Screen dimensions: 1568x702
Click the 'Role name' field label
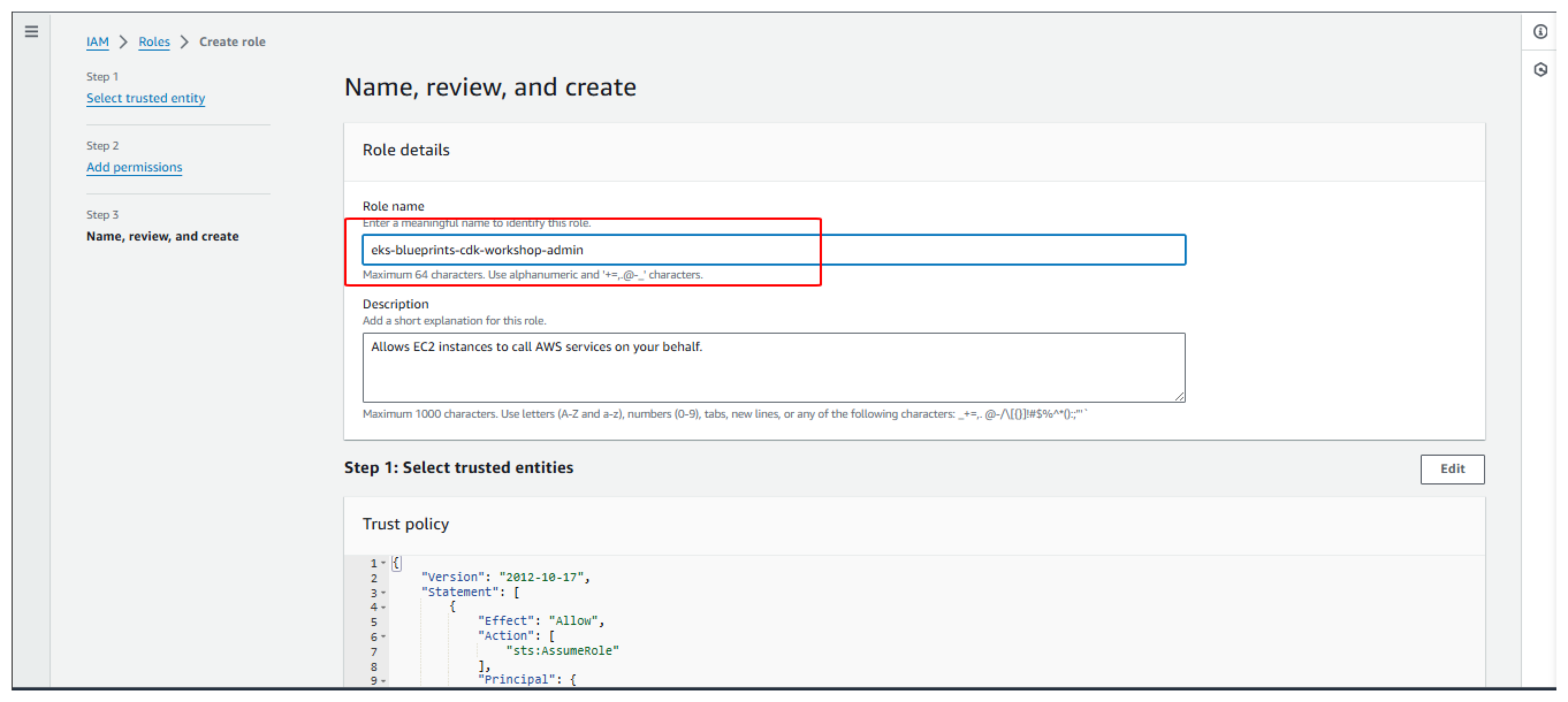point(393,206)
